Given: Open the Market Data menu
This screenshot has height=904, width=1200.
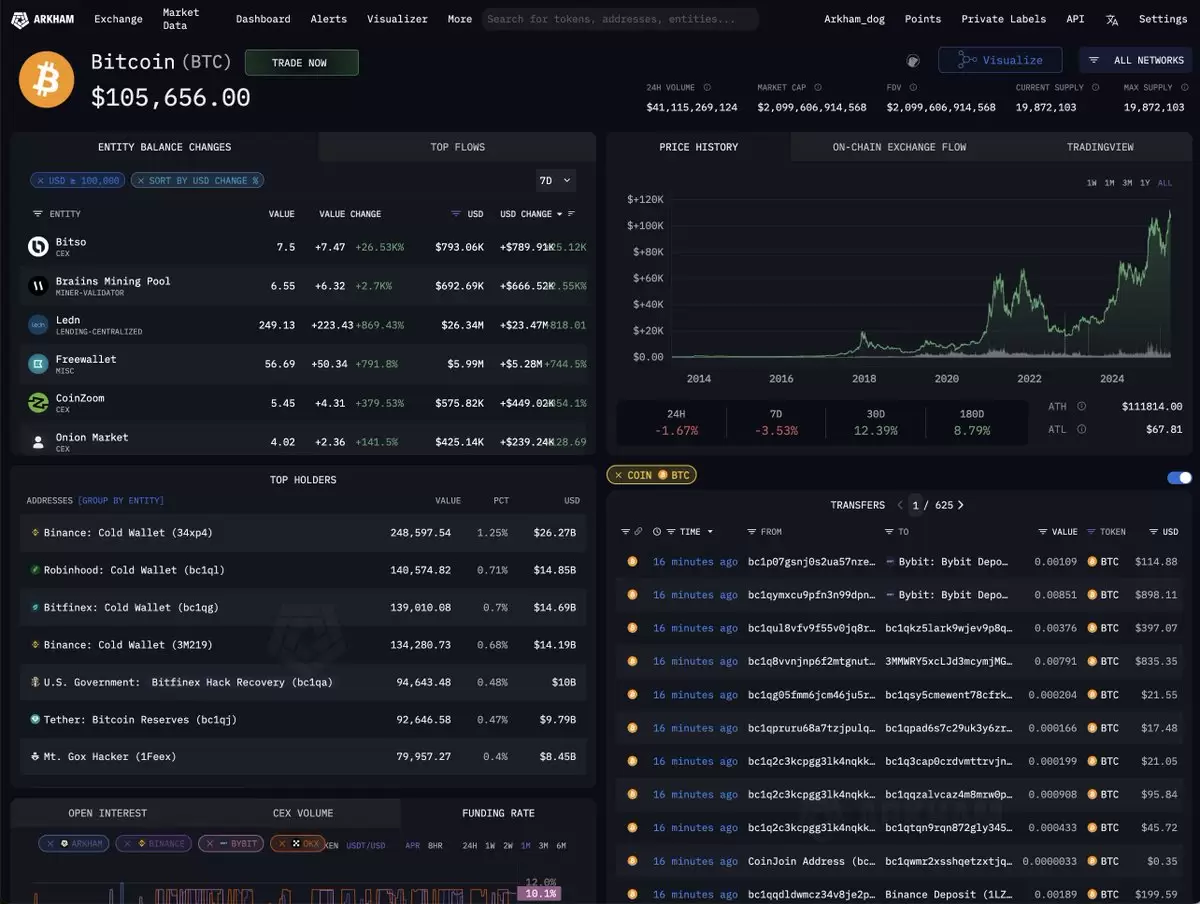Looking at the screenshot, I should click(180, 19).
